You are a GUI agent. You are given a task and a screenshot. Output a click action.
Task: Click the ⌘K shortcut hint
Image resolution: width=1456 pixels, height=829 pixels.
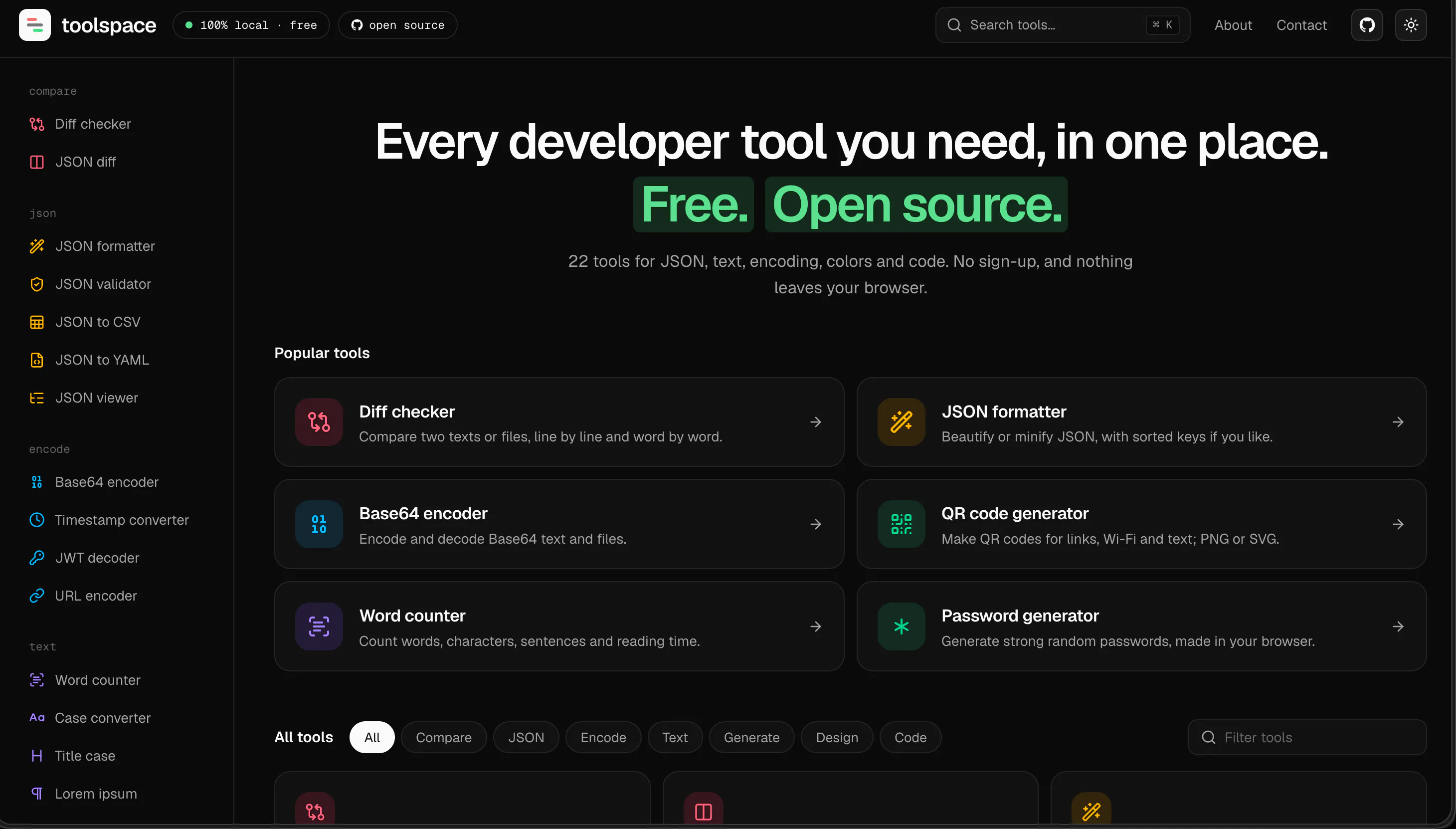click(1162, 25)
